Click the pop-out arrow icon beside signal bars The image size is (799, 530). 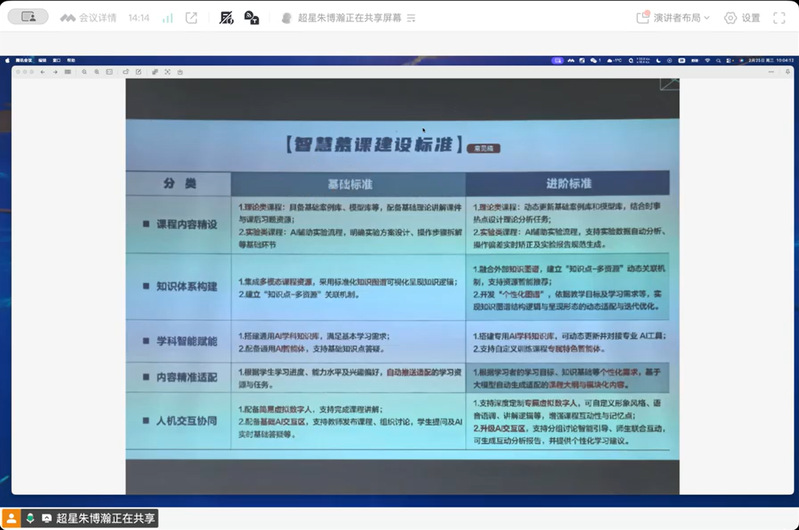pyautogui.click(x=191, y=18)
